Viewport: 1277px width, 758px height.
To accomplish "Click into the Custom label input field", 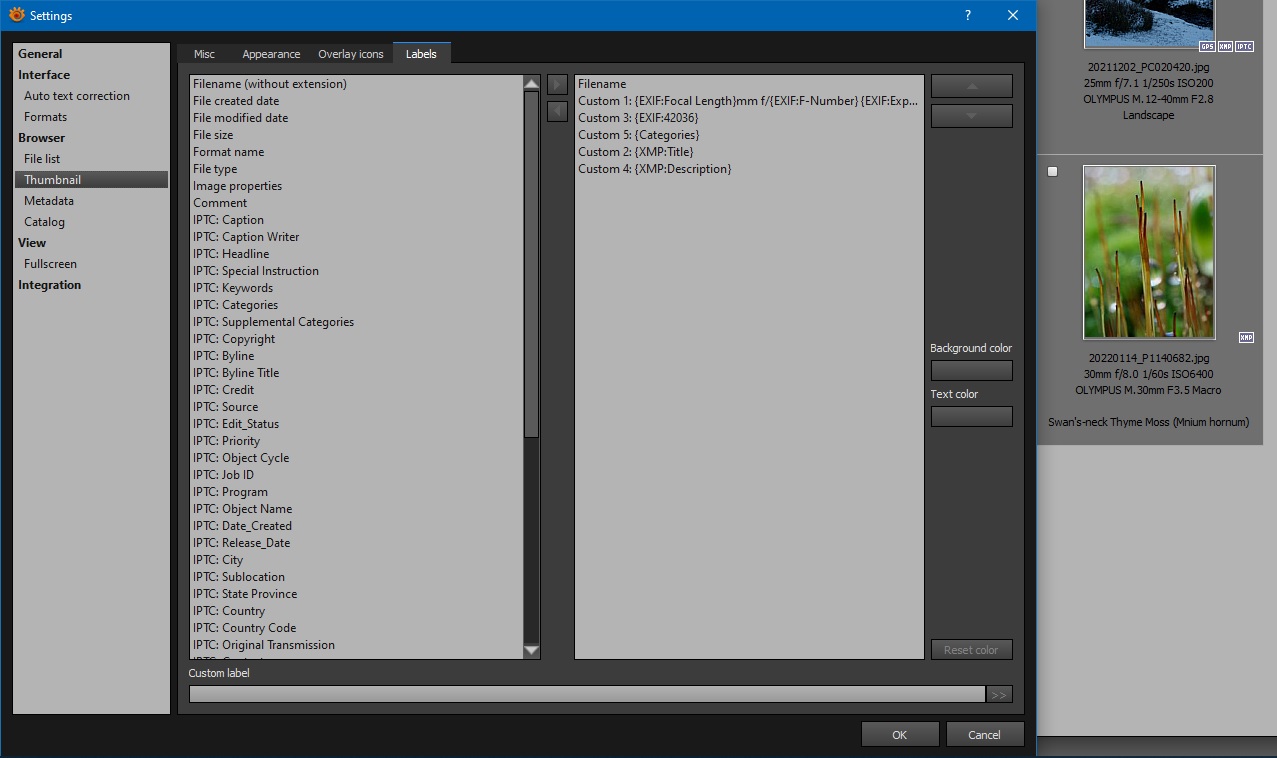I will (x=586, y=694).
